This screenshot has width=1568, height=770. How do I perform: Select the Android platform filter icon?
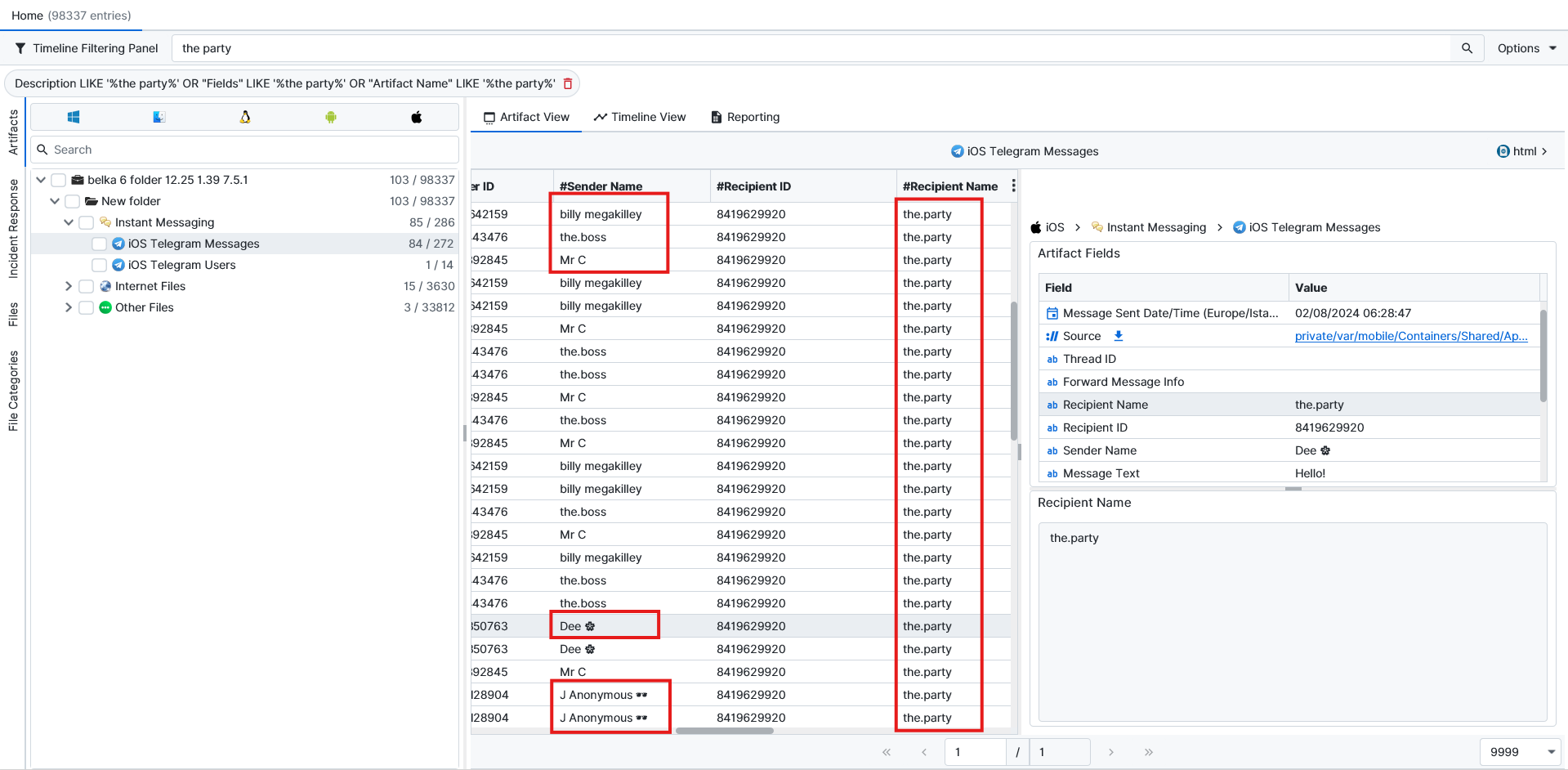click(x=331, y=117)
